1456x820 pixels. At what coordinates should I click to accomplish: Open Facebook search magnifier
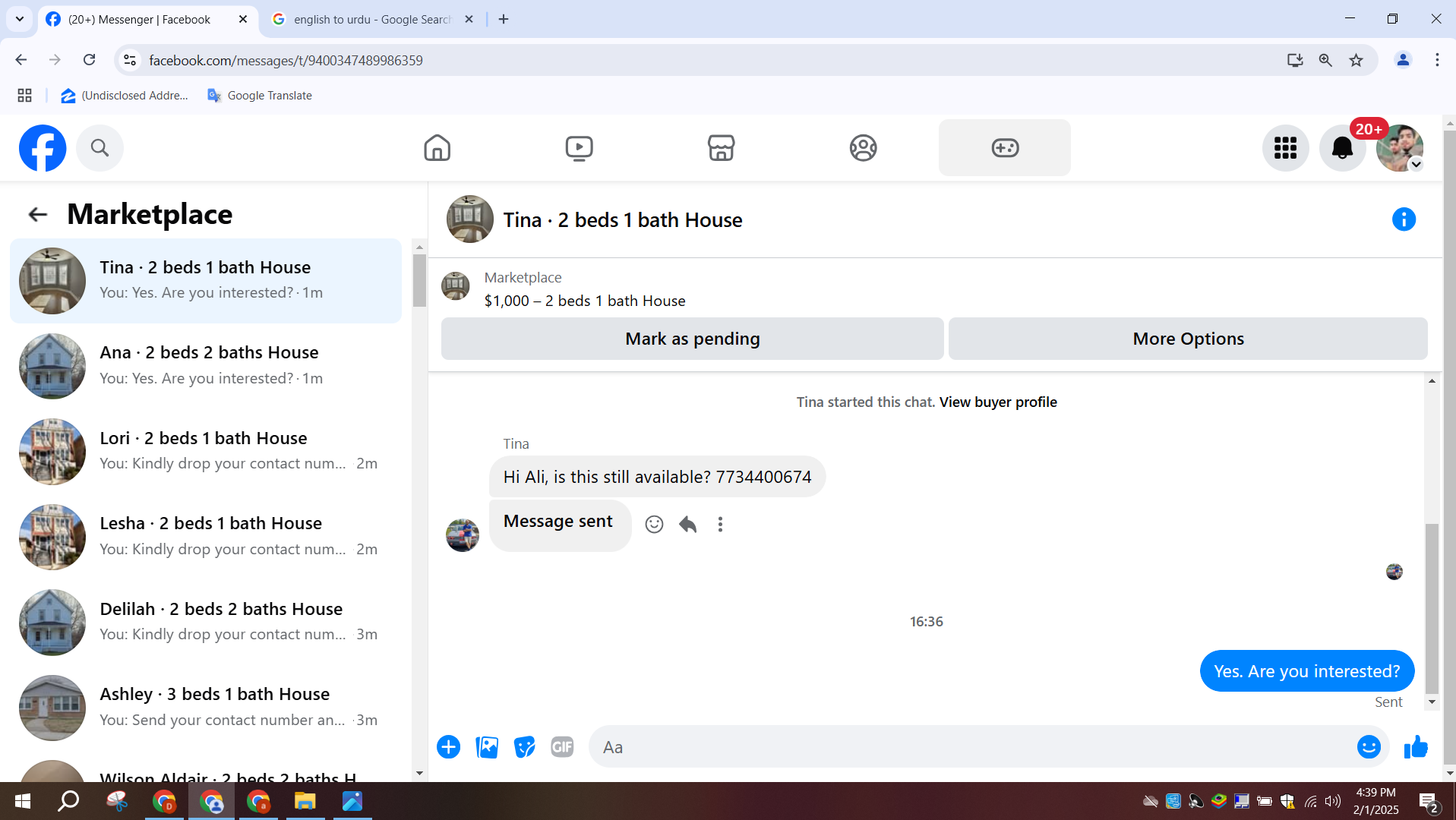99,148
